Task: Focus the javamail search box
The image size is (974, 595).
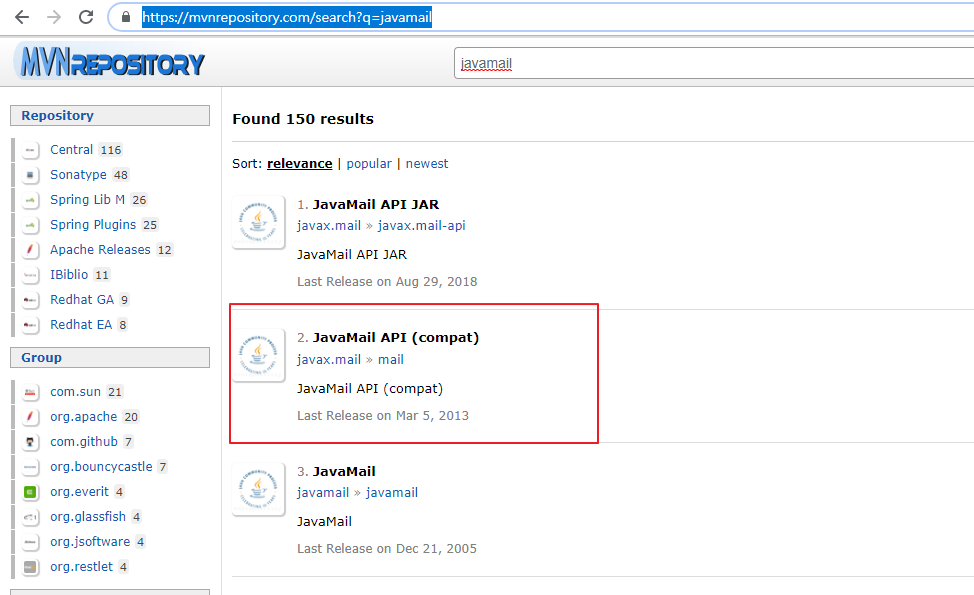Action: coord(714,63)
